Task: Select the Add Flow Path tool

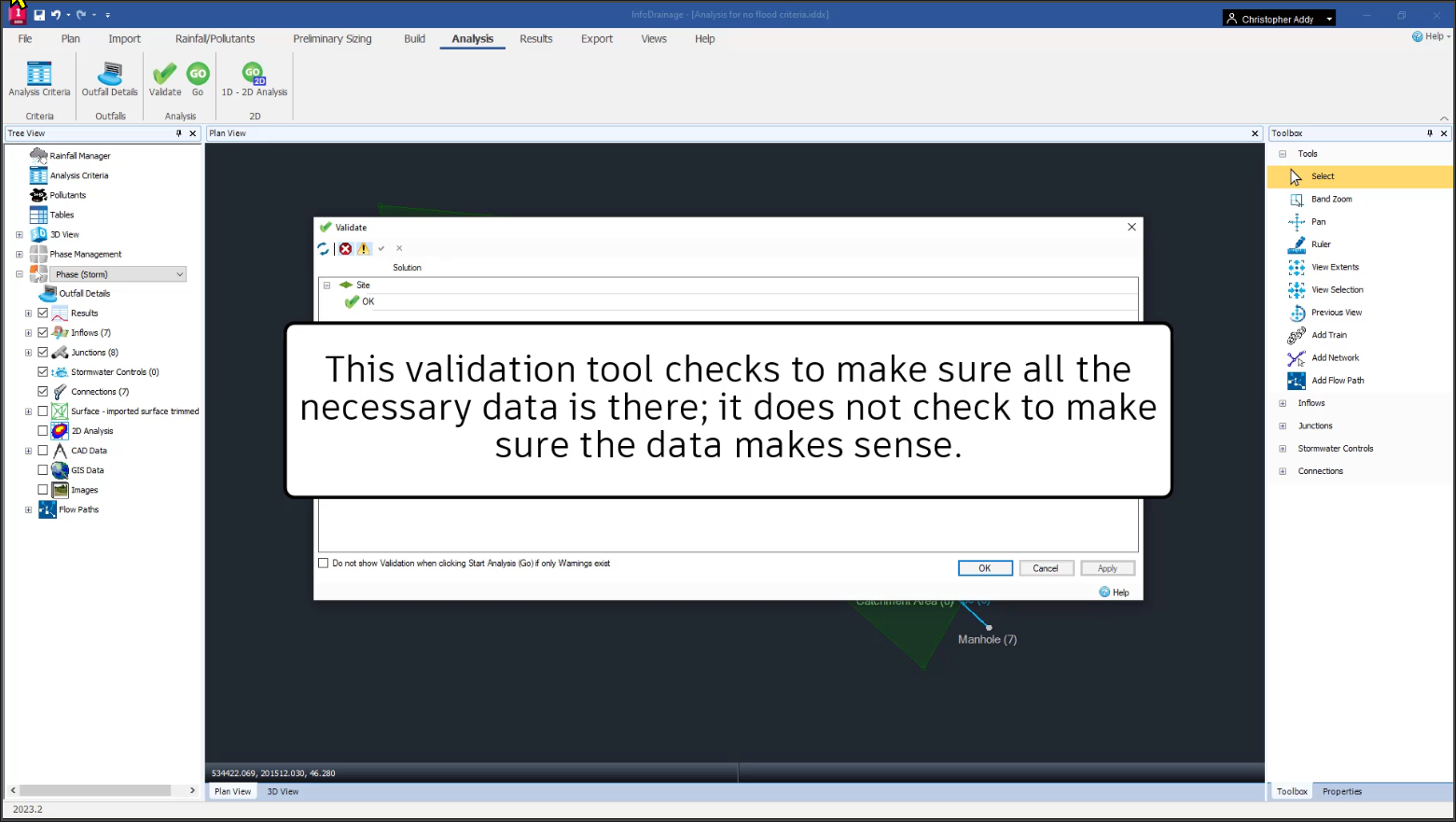Action: pos(1338,381)
